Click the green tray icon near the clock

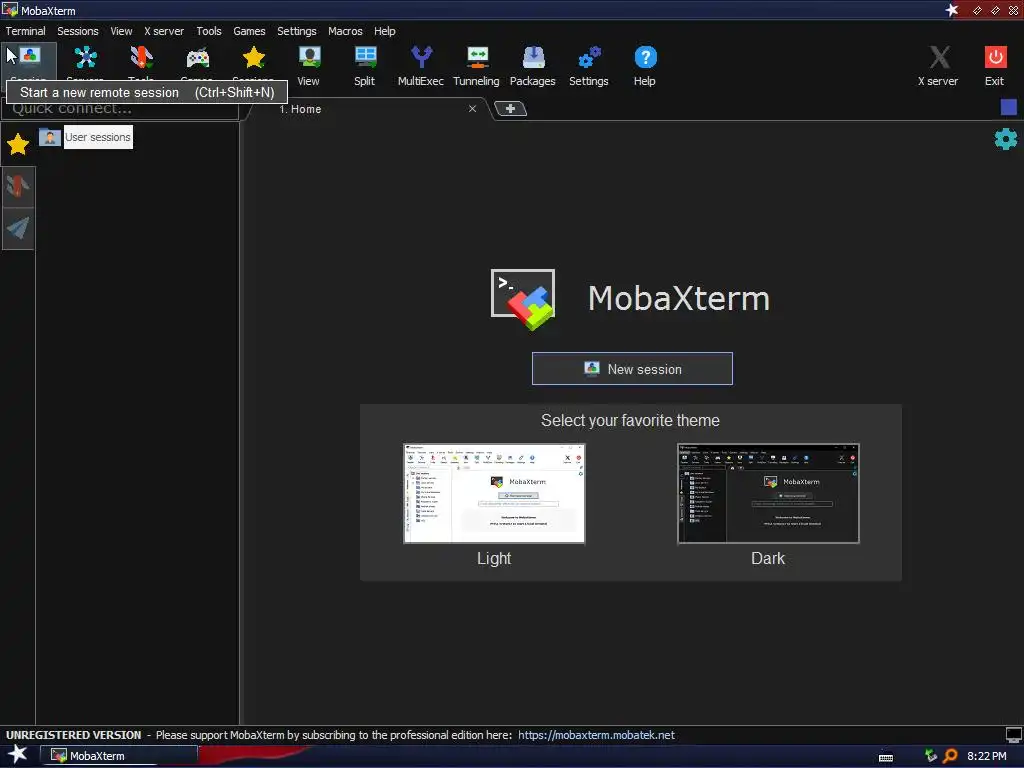click(931, 756)
